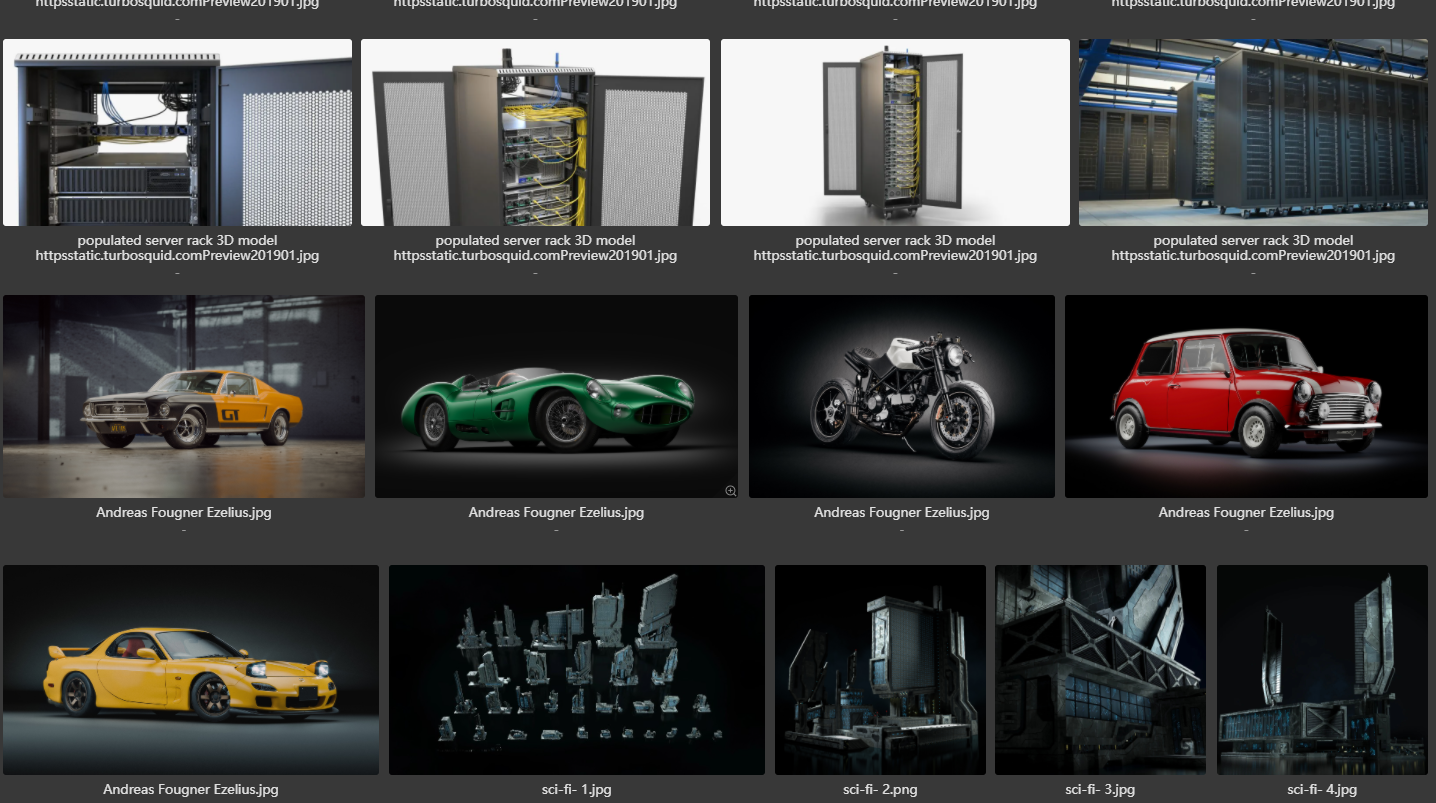Select the data center server row image
Screen dimensions: 1436x803
pyautogui.click(x=1253, y=133)
